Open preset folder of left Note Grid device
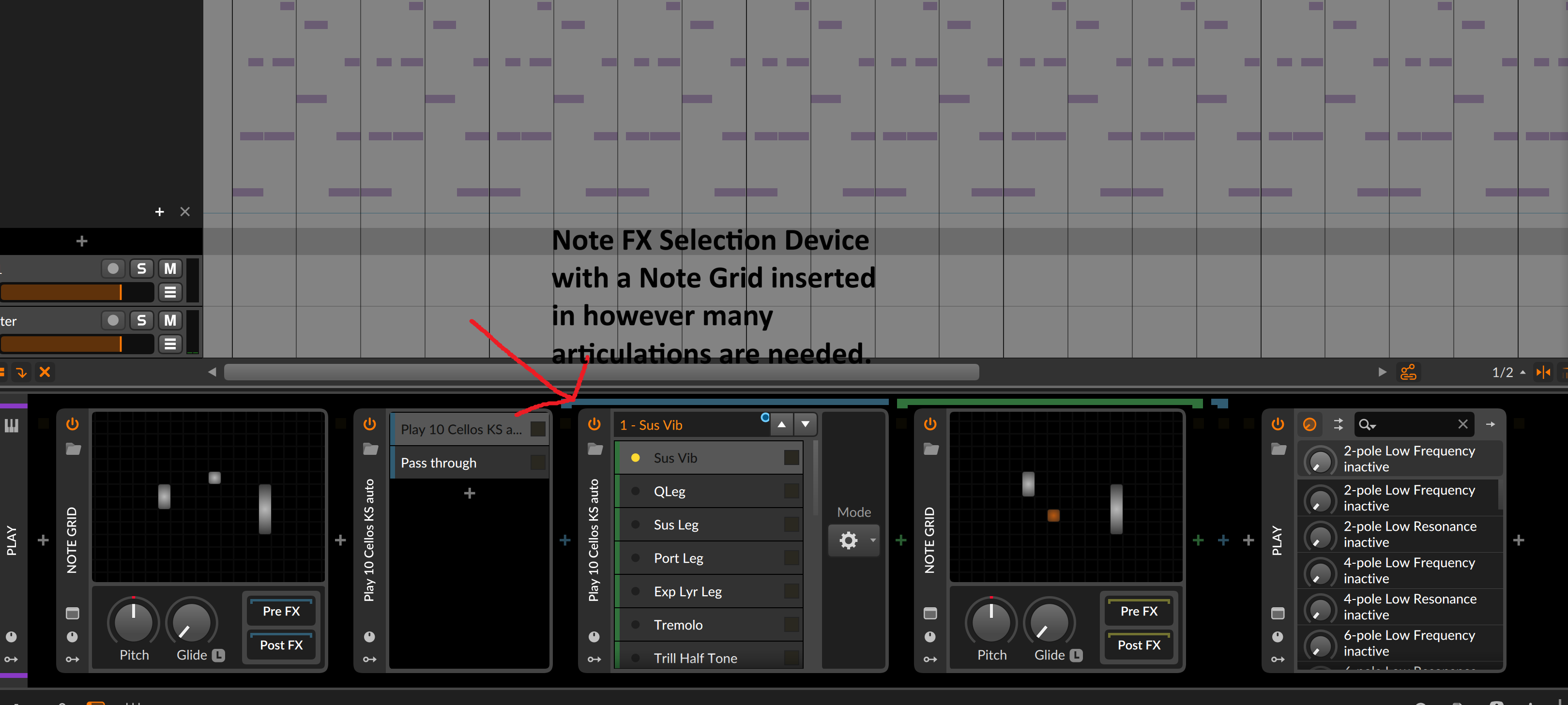The image size is (1568, 705). pyautogui.click(x=73, y=450)
